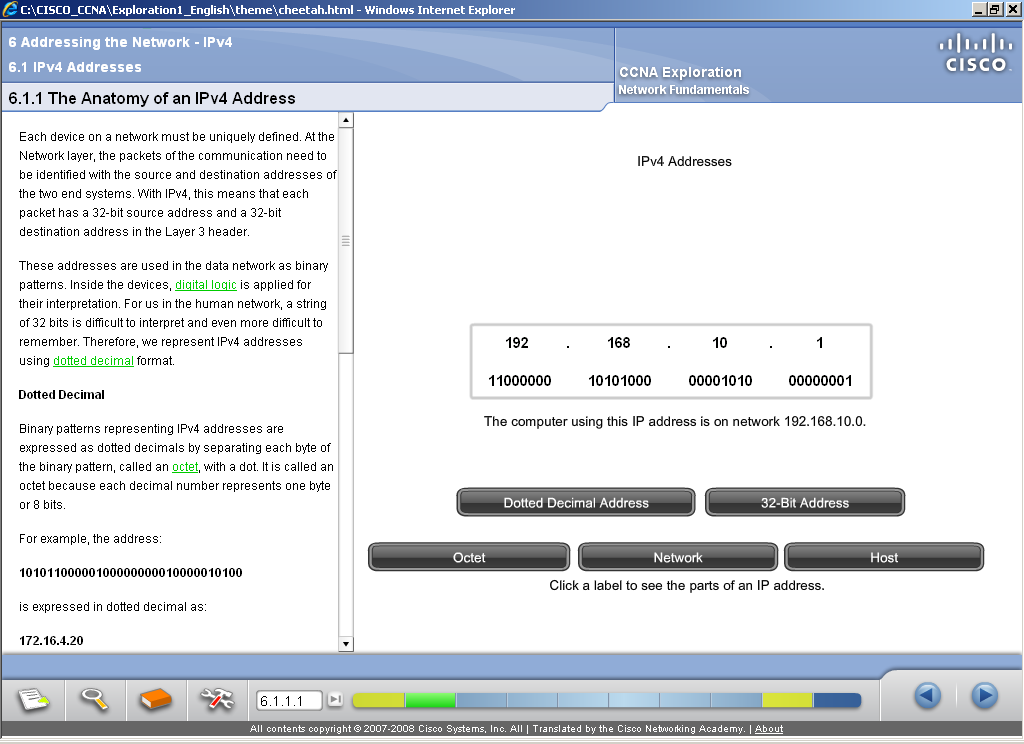Click the long binary string starting 10101100
Image resolution: width=1024 pixels, height=744 pixels.
131,573
